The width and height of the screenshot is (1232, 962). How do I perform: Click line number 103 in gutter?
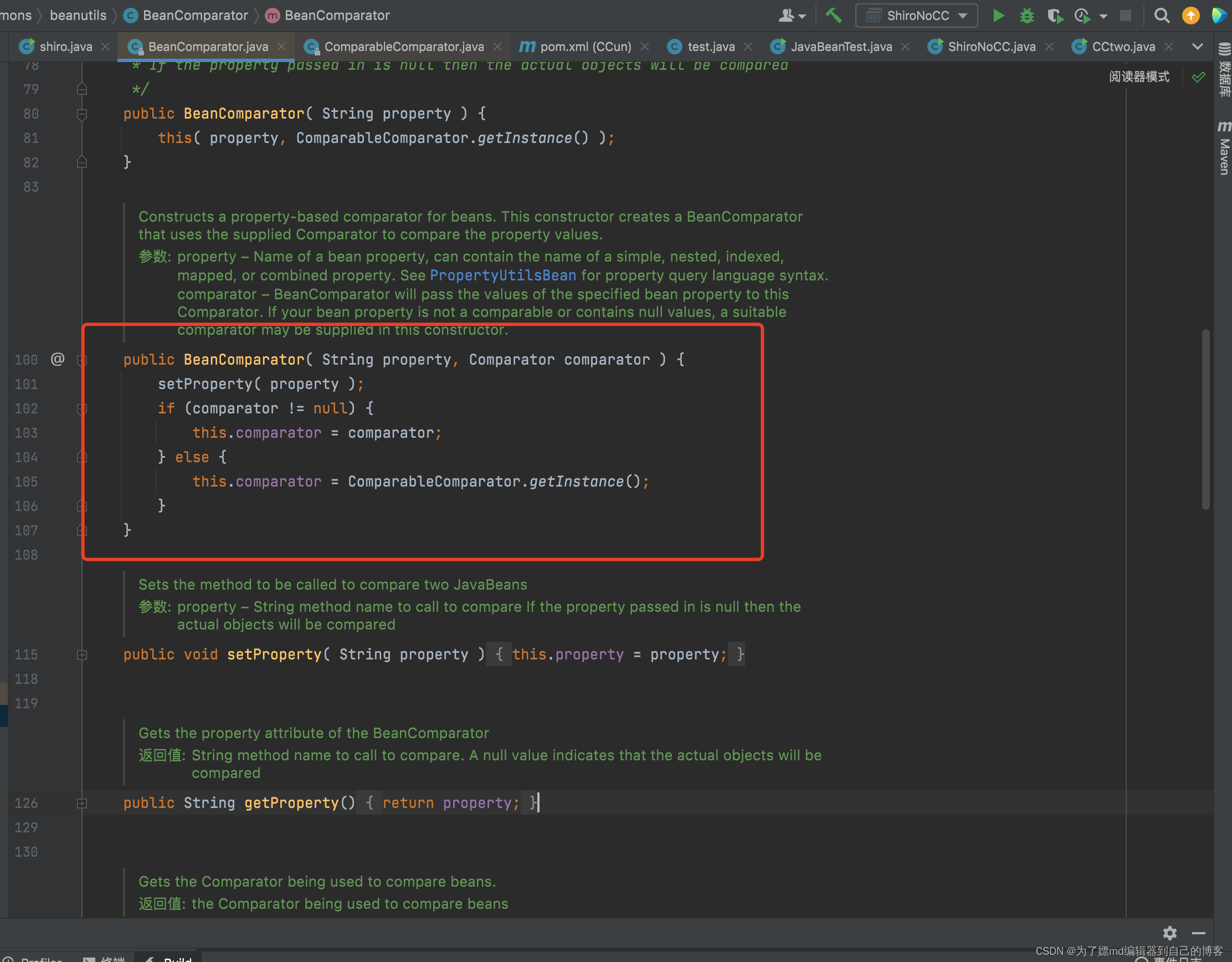click(27, 433)
